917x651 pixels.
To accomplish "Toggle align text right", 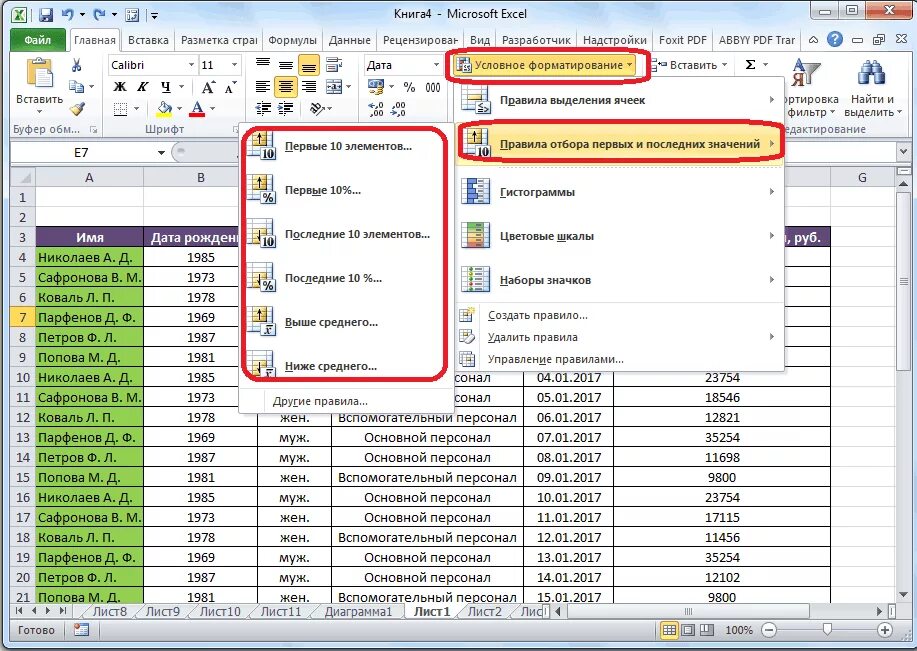I will (x=309, y=87).
